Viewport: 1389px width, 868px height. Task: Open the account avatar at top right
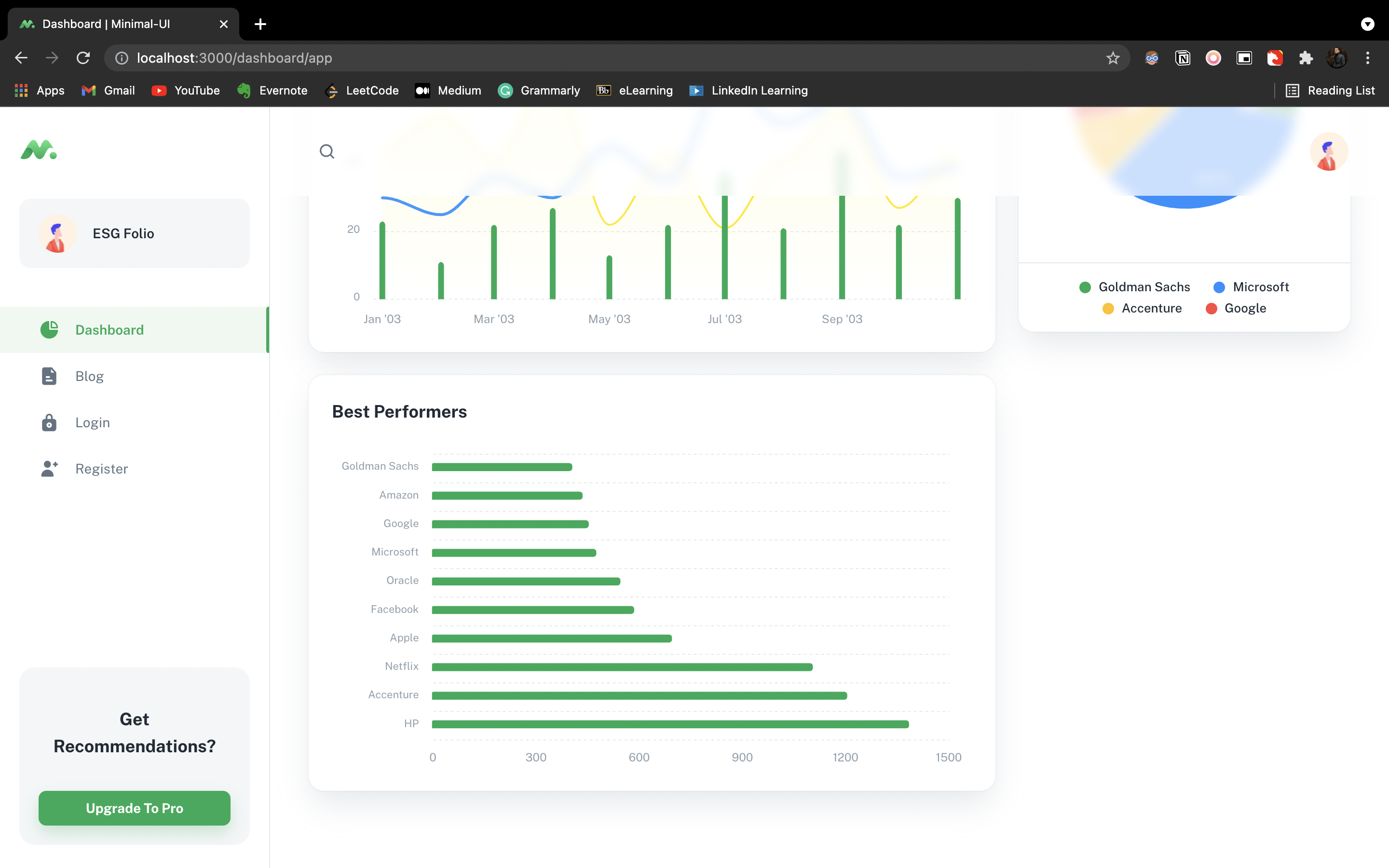coord(1328,152)
